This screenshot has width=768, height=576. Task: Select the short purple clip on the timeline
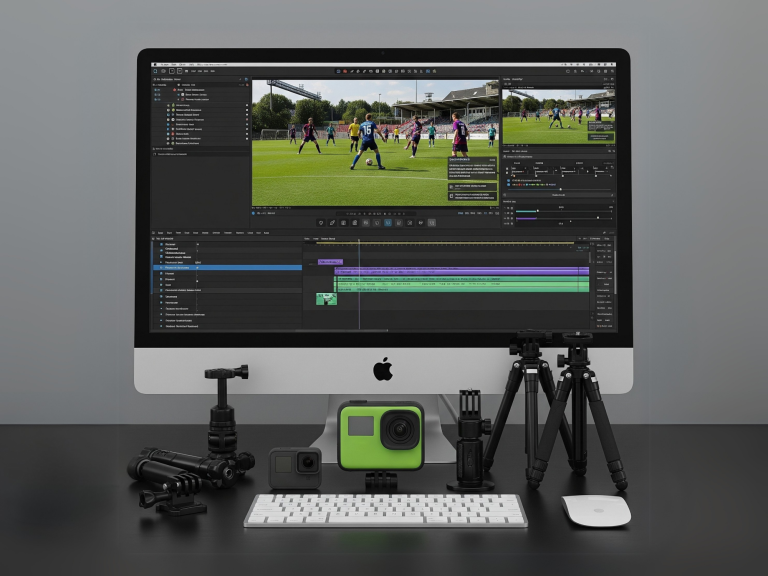click(x=330, y=263)
